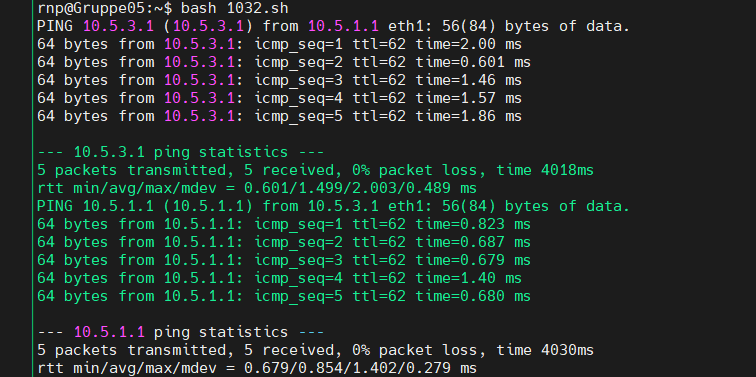
Task: Click the time=1.57 ms reply line
Action: tap(279, 98)
